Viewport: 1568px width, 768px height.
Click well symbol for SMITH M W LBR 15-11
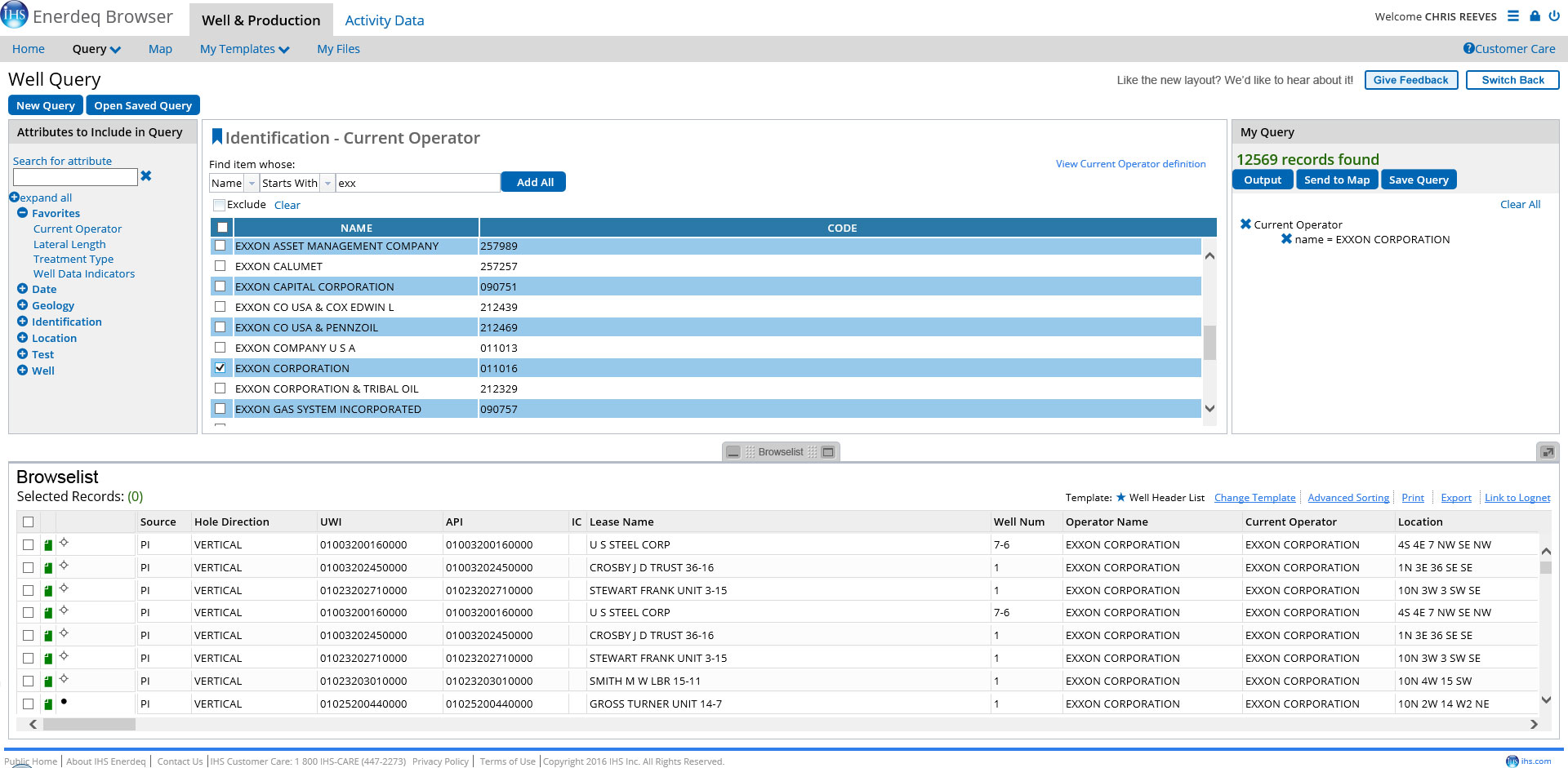click(x=64, y=679)
